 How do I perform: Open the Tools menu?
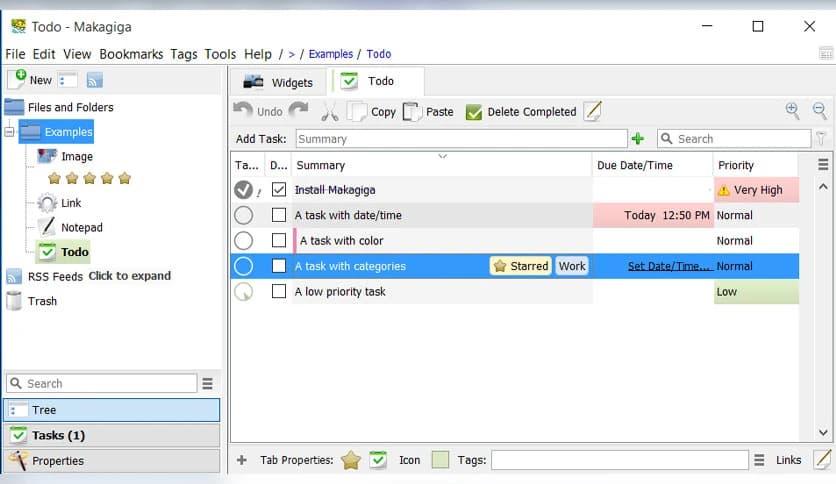(220, 54)
